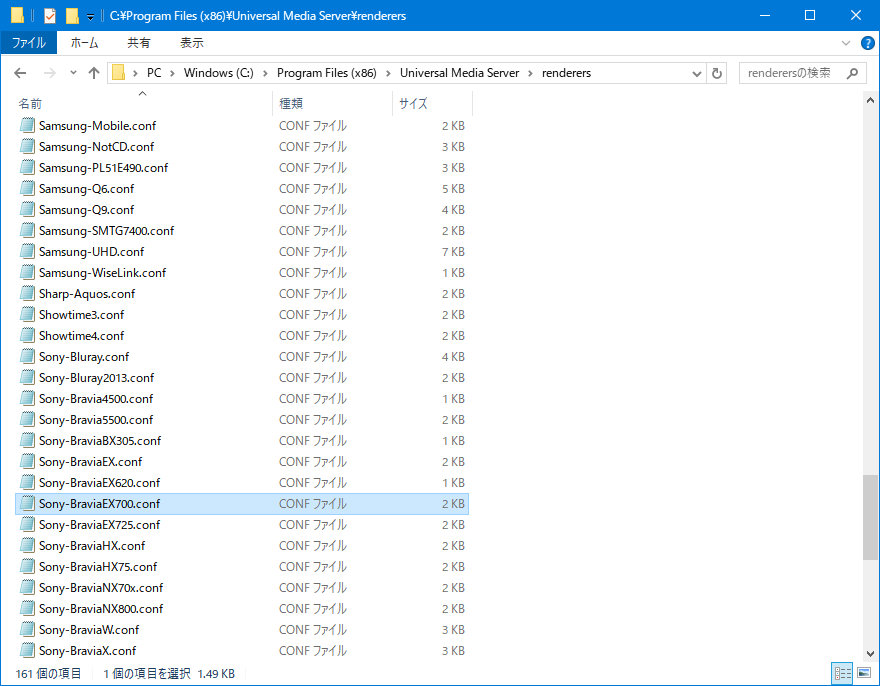This screenshot has height=686, width=880.
Task: Click icon of Sony-Bravia4500.conf
Action: tap(27, 398)
